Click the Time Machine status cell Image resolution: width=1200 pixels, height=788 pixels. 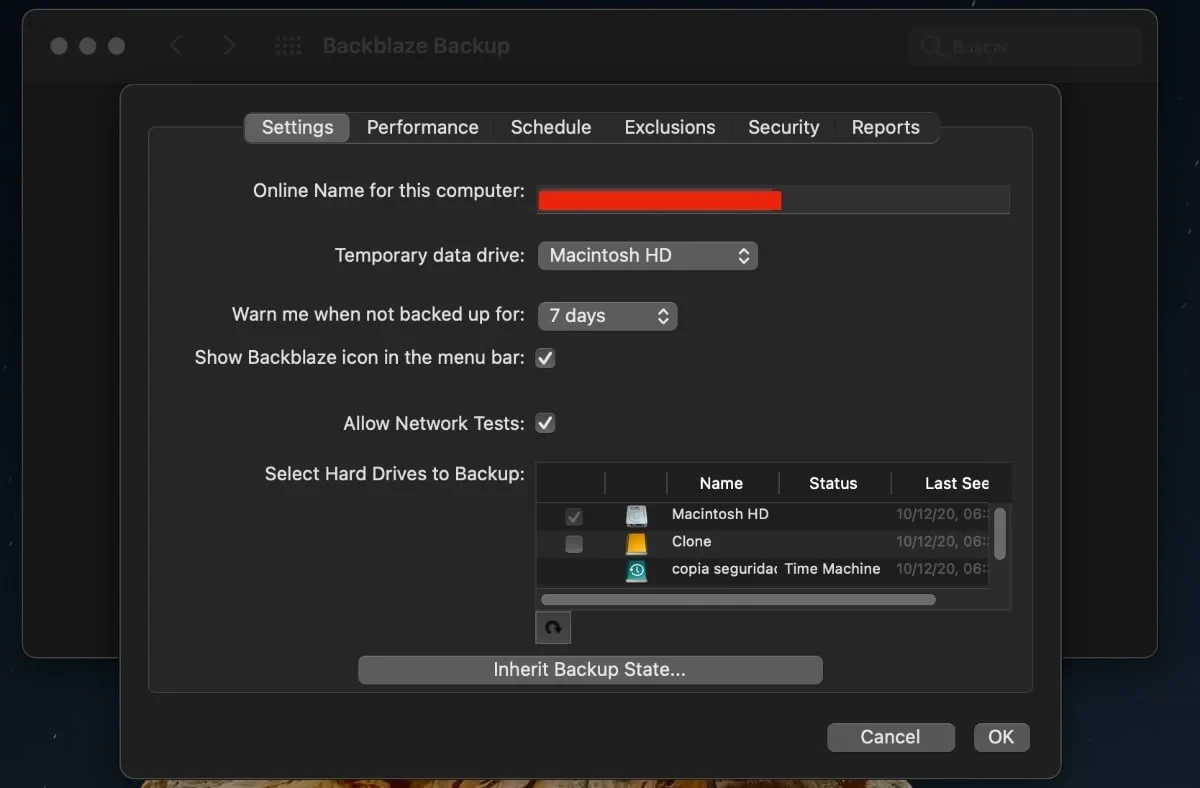click(832, 569)
